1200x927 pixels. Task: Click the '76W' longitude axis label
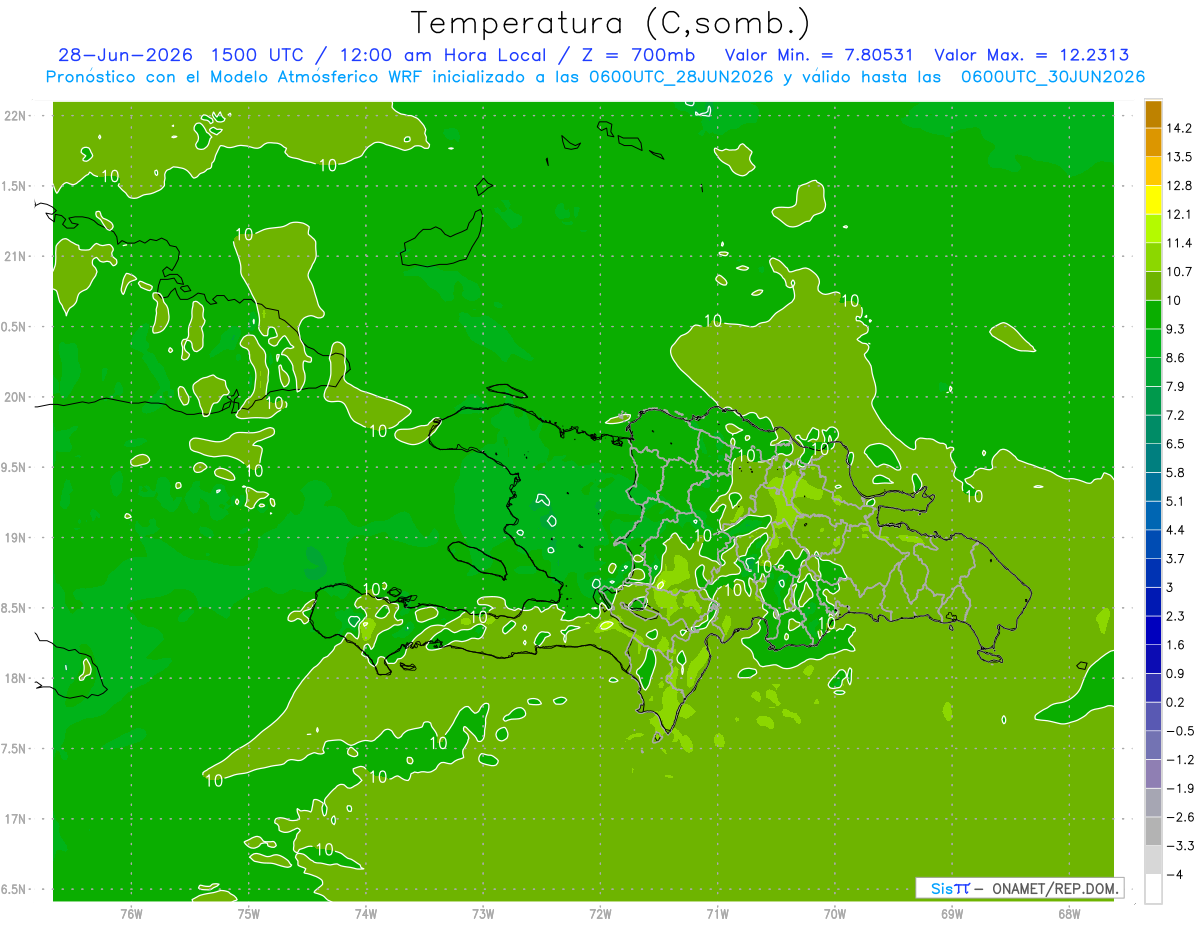coord(131,914)
